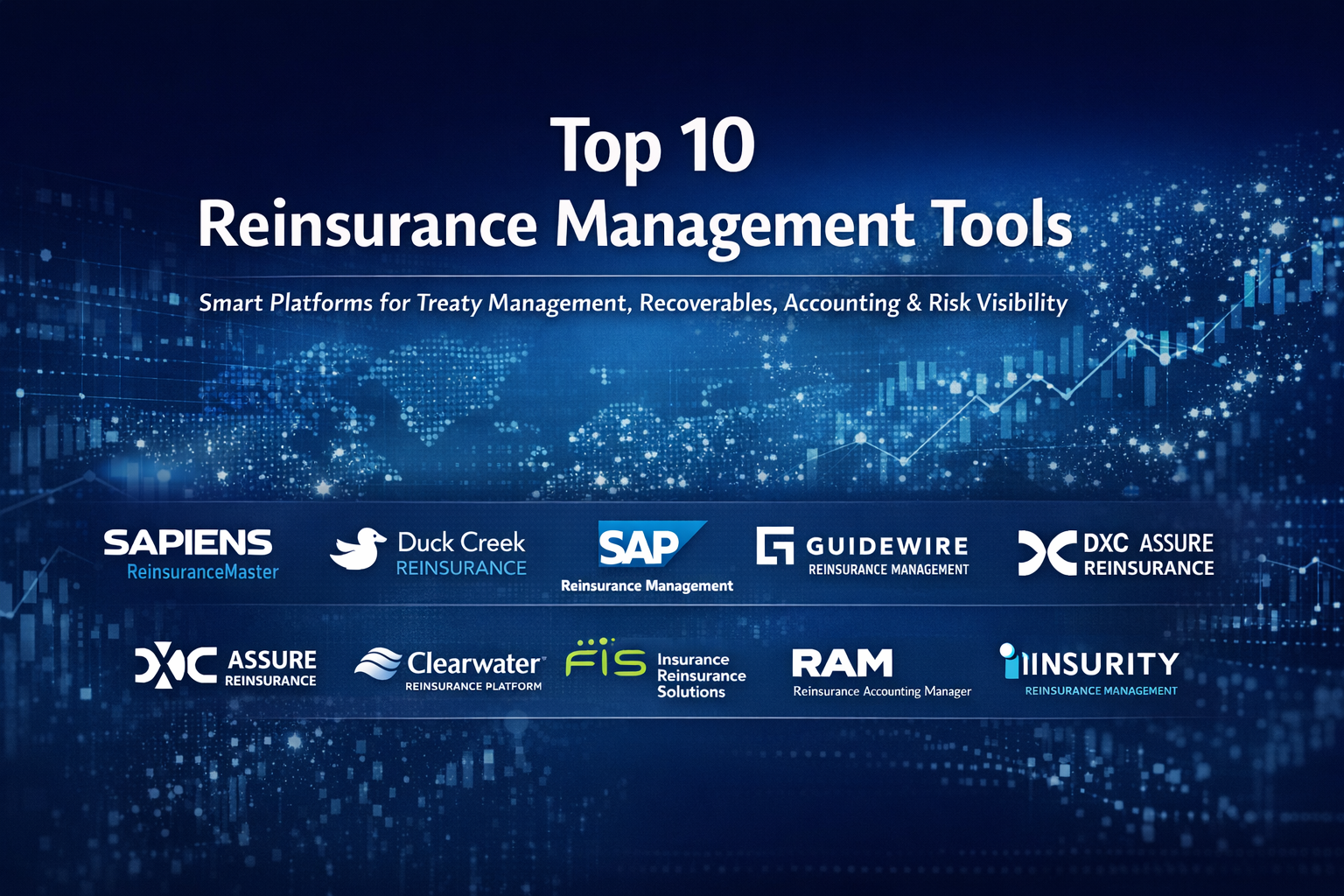Click the white Duck Creek duck icon

358,549
